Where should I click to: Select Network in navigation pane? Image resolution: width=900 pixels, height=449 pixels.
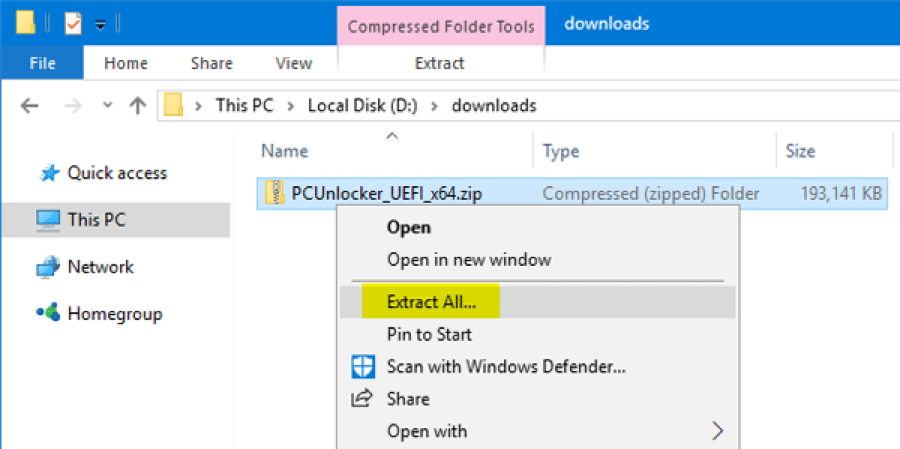(100, 267)
